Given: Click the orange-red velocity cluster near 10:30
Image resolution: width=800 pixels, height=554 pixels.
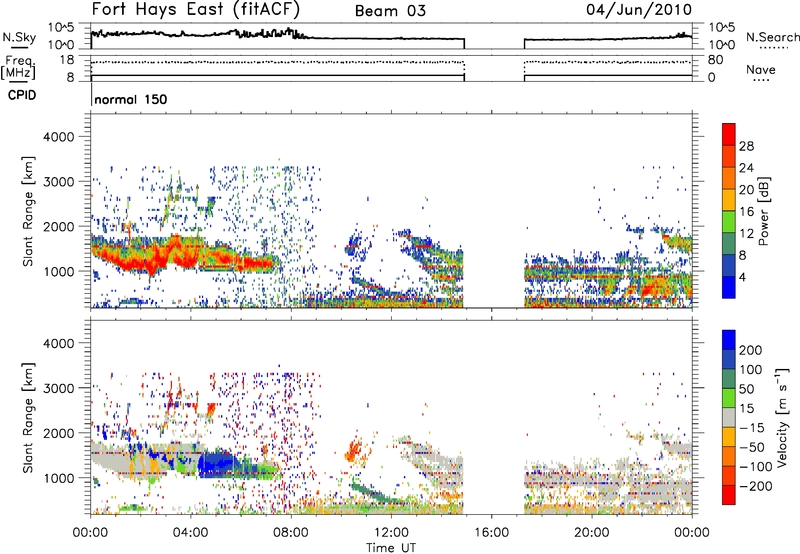Looking at the screenshot, I should pos(353,451).
